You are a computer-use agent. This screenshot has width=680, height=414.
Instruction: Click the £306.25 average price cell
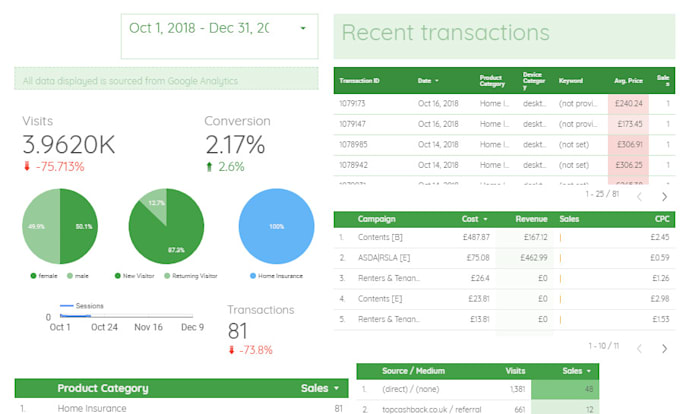[x=628, y=165]
